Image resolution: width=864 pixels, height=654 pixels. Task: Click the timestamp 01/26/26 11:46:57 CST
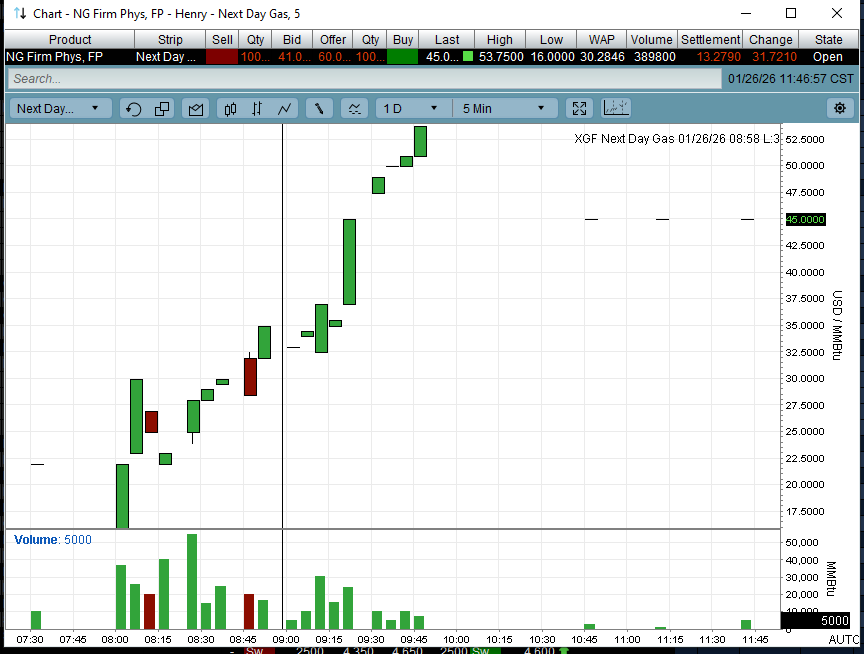[x=791, y=79]
